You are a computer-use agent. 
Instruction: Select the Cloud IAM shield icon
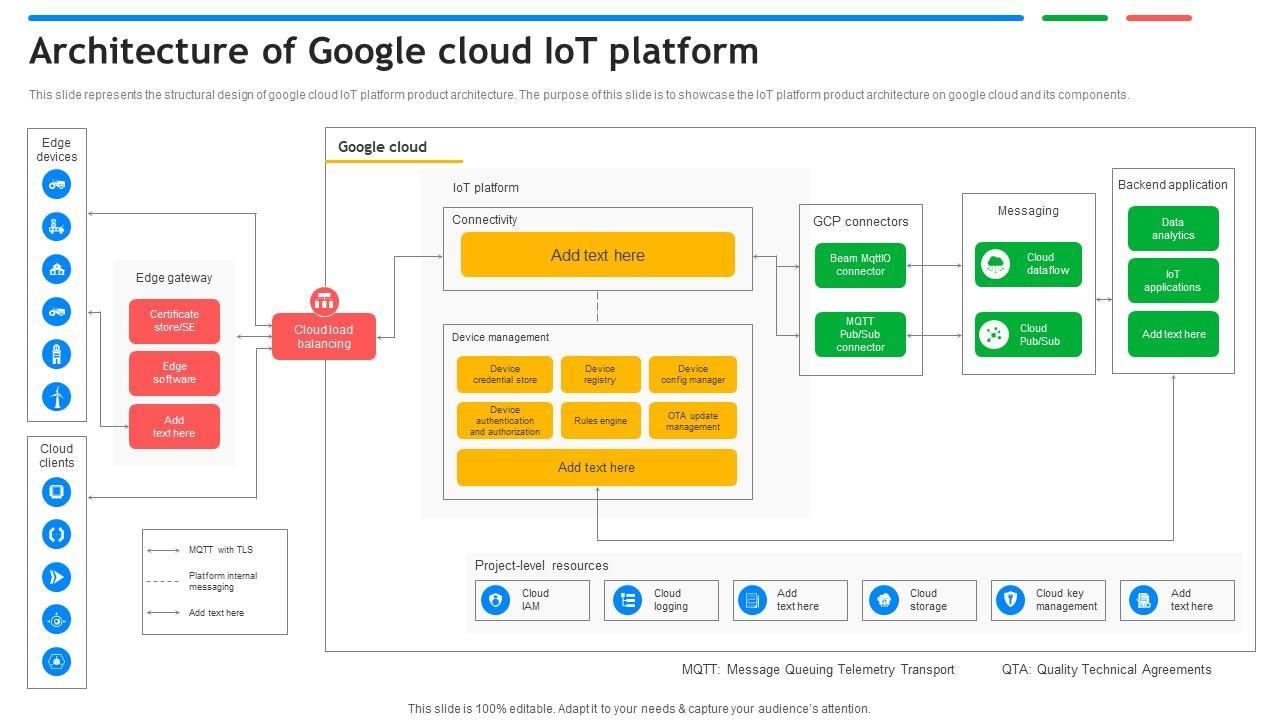point(495,600)
